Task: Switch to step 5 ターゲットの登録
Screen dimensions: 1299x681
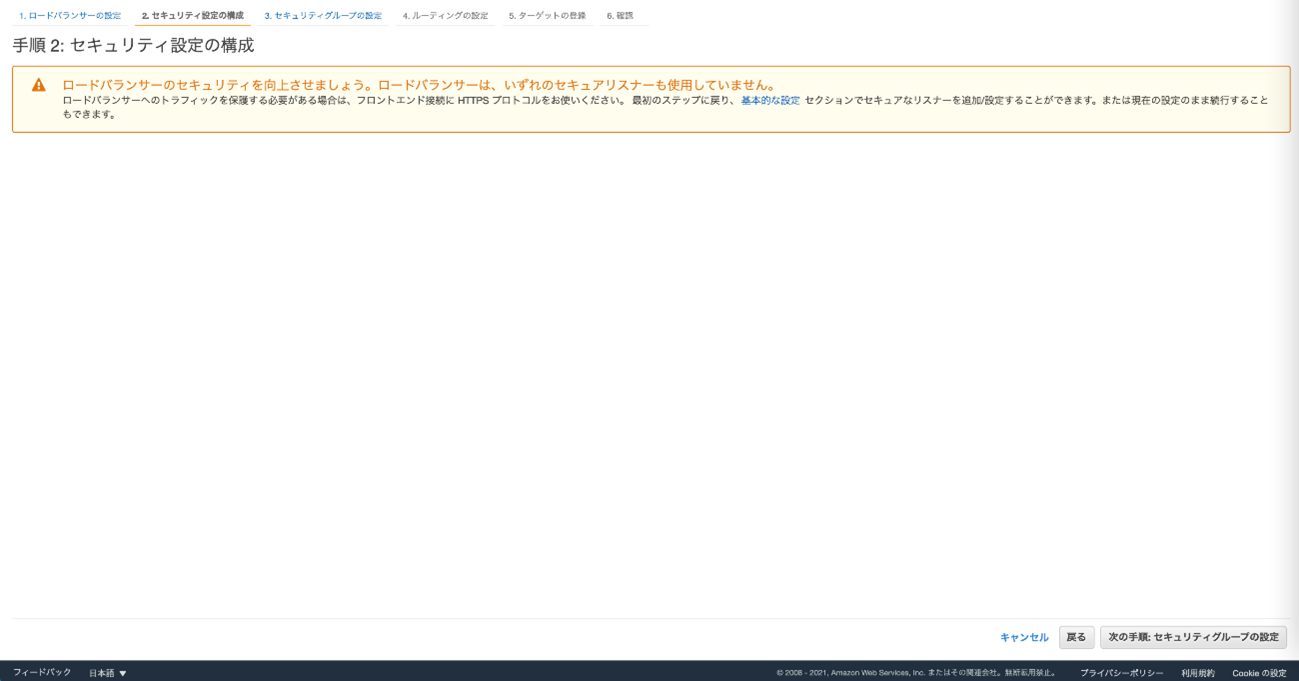Action: [547, 16]
